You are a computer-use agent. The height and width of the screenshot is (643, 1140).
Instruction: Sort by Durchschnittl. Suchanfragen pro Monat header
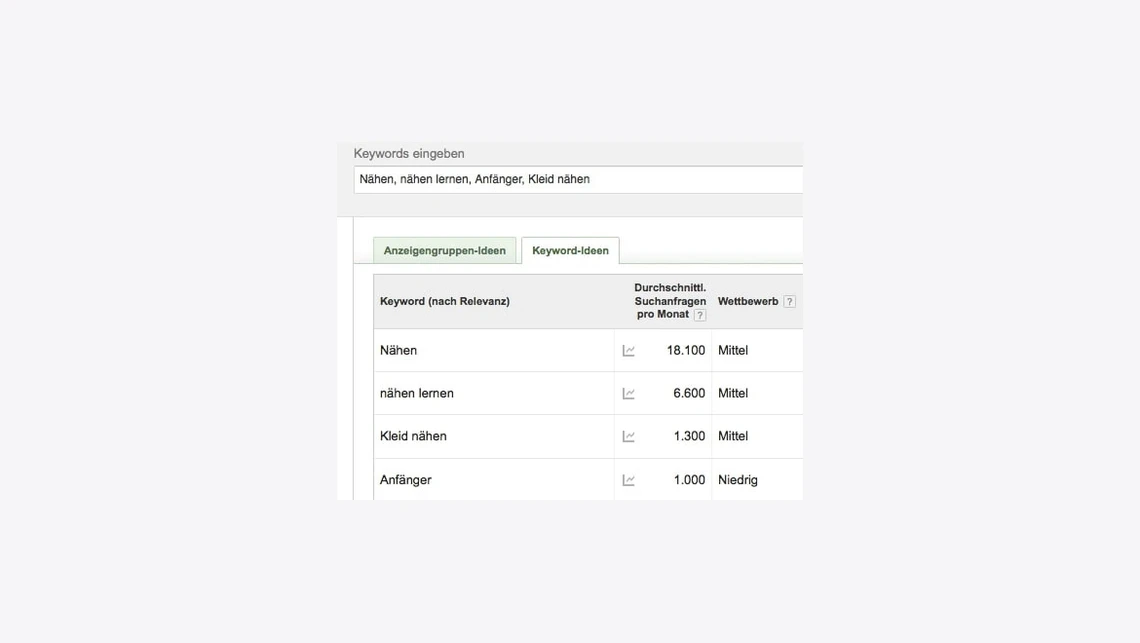coord(668,301)
